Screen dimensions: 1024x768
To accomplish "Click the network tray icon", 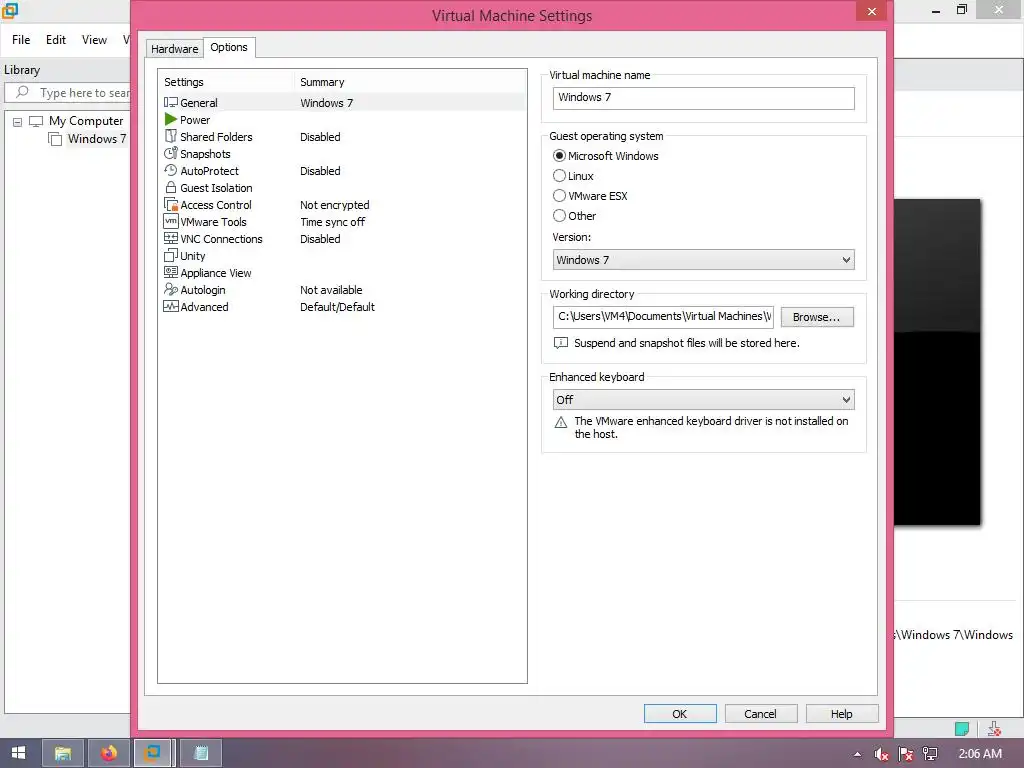I will [930, 754].
